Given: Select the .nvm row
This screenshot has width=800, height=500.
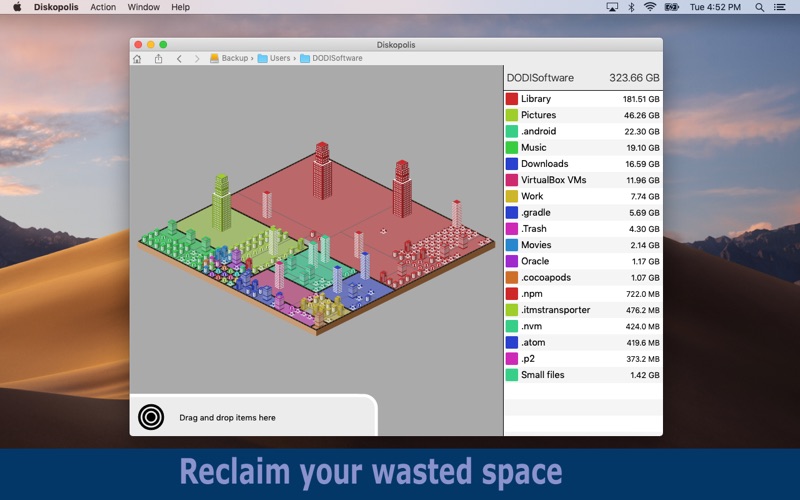Looking at the screenshot, I should 583,327.
